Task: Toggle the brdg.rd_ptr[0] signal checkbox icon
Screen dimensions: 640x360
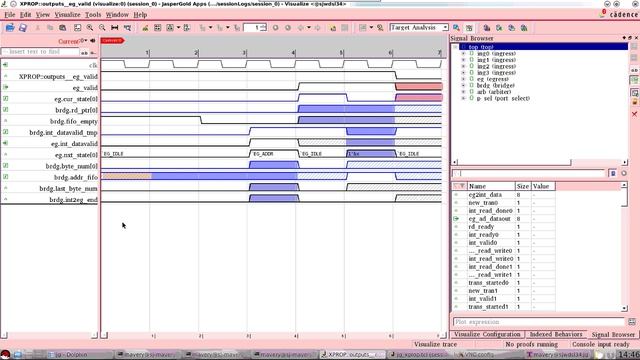Action: coord(5,109)
